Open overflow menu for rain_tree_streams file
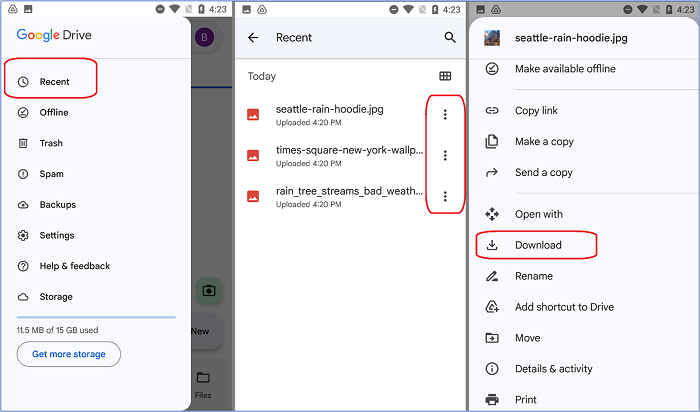 [x=445, y=196]
